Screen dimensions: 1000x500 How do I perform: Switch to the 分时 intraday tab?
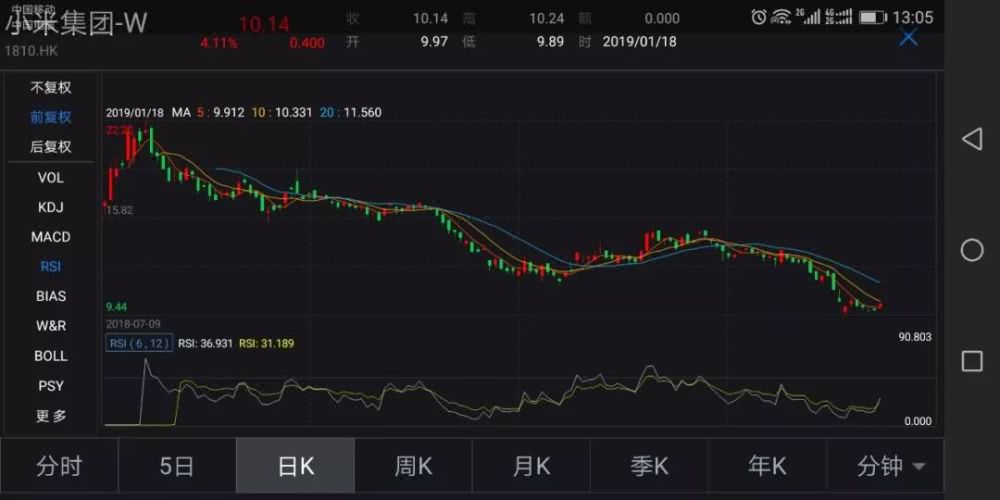[x=59, y=466]
